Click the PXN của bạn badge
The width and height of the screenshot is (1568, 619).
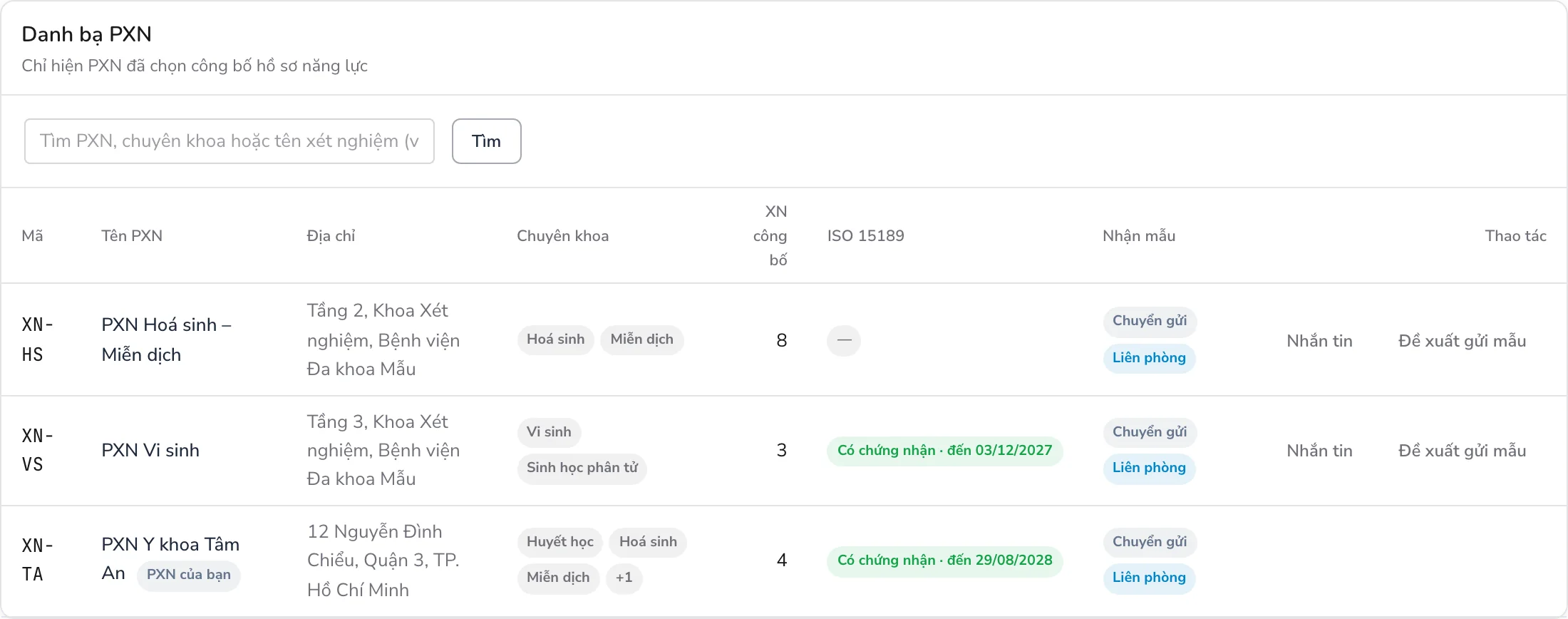(x=189, y=575)
